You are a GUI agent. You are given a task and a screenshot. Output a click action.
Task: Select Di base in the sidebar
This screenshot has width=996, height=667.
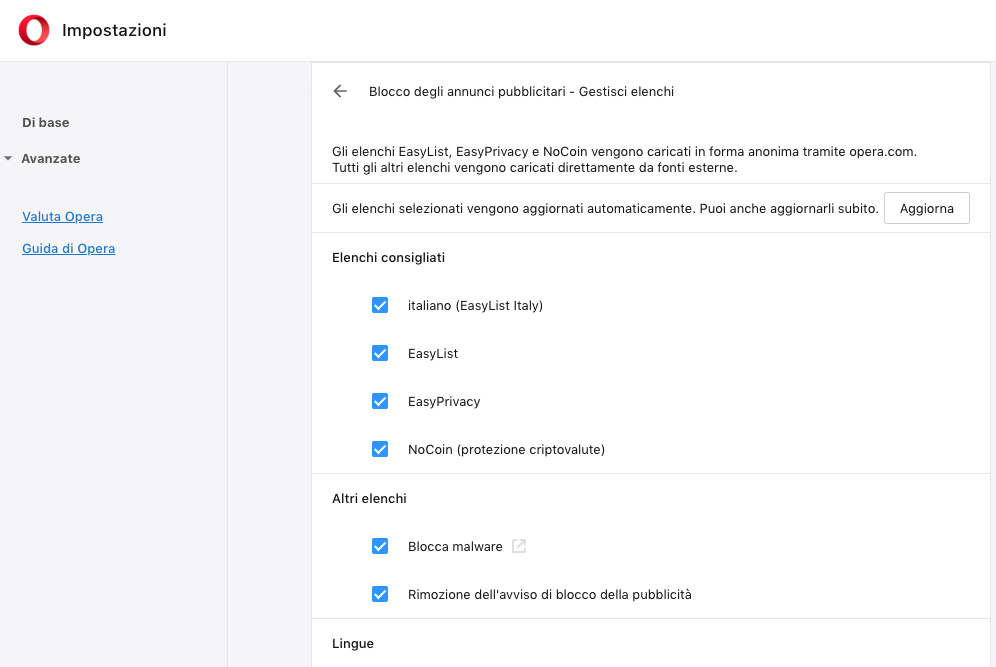(46, 123)
